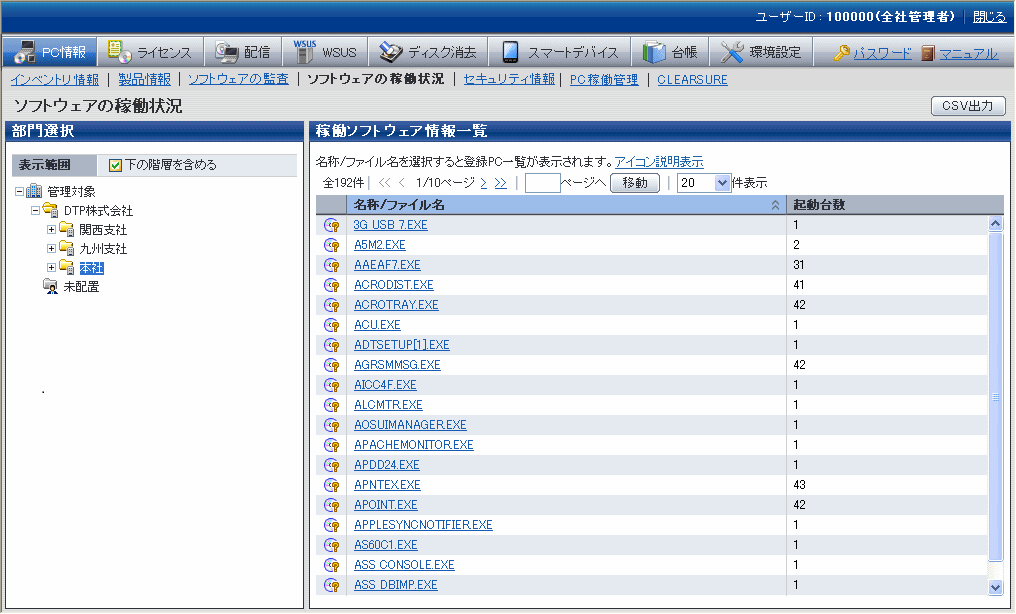Open the items-per-page dropdown showing 20
1016x614 pixels.
coord(704,183)
